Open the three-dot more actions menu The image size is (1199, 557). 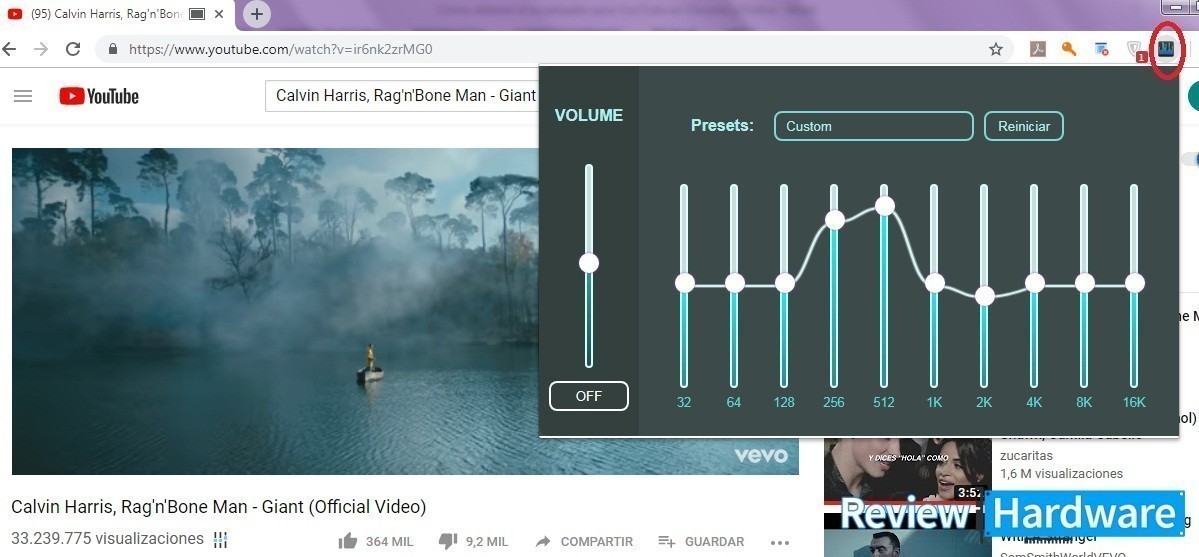coord(780,542)
